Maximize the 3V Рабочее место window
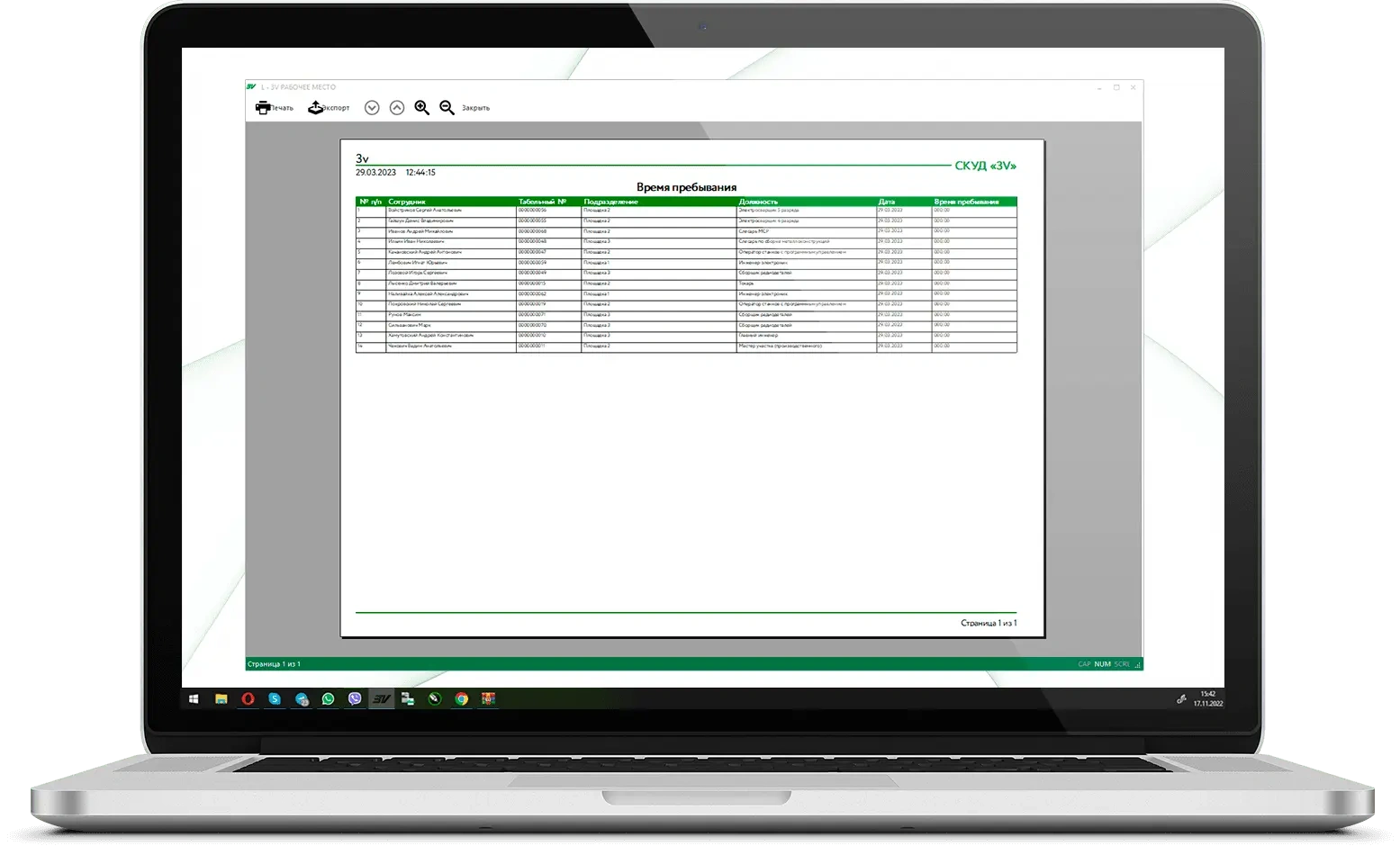Viewport: 1400px width, 846px height. pyautogui.click(x=1116, y=87)
